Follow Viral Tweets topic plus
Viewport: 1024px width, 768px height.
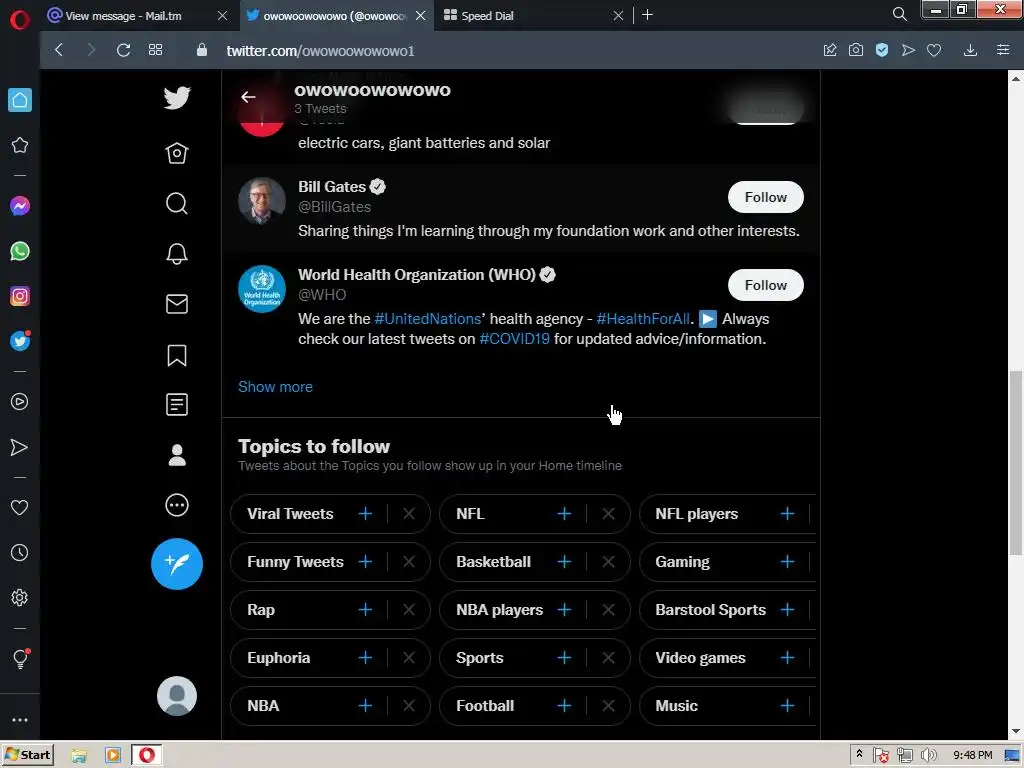pos(365,514)
